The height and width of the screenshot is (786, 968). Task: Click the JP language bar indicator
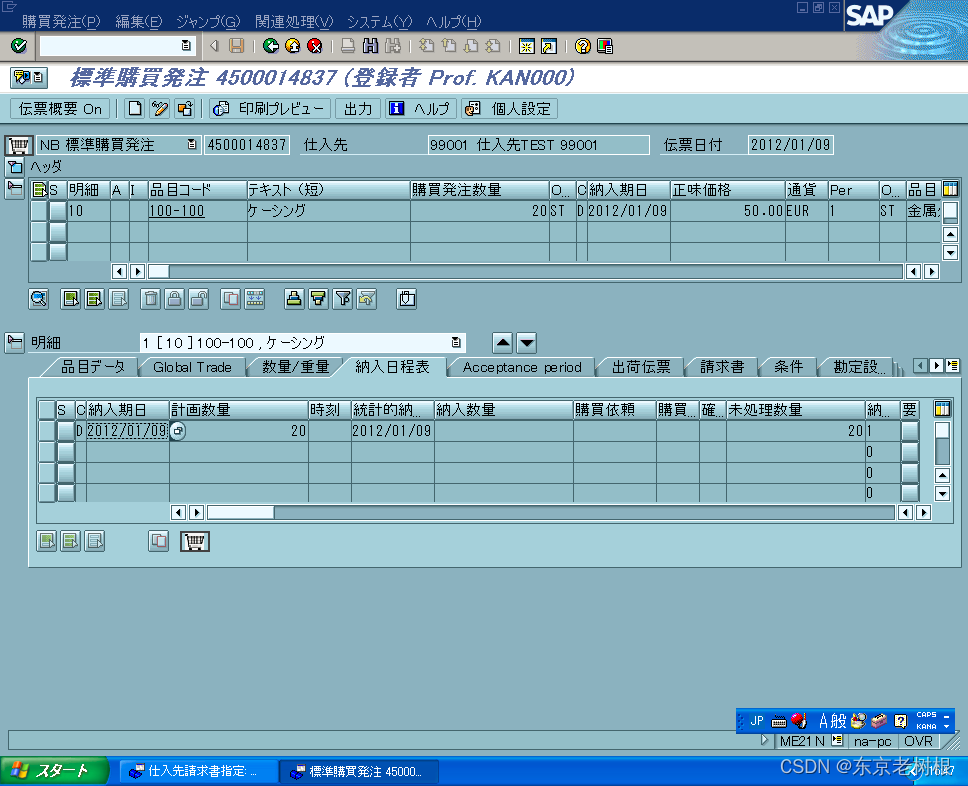coord(757,721)
